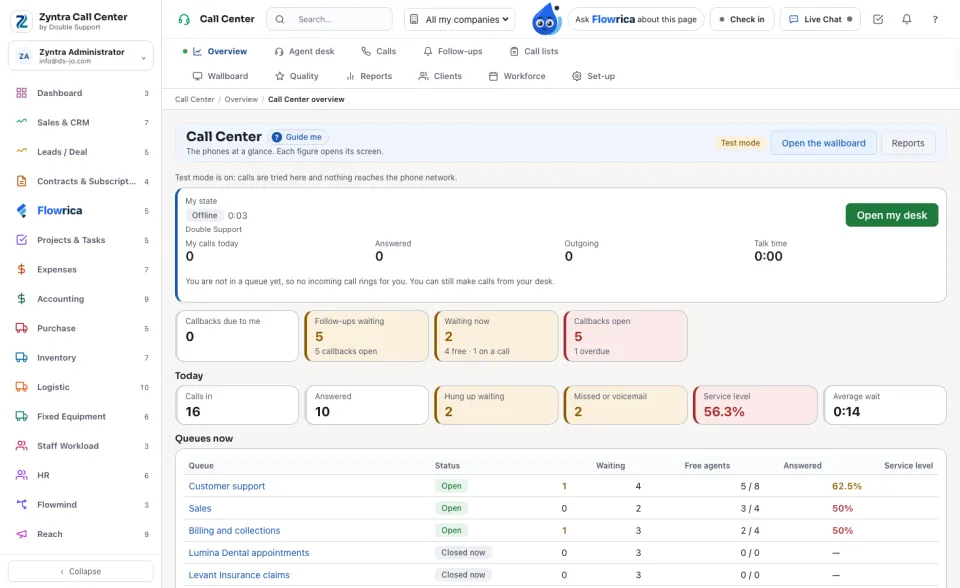Click the Reports button in the banner
The image size is (960, 588).
point(908,143)
